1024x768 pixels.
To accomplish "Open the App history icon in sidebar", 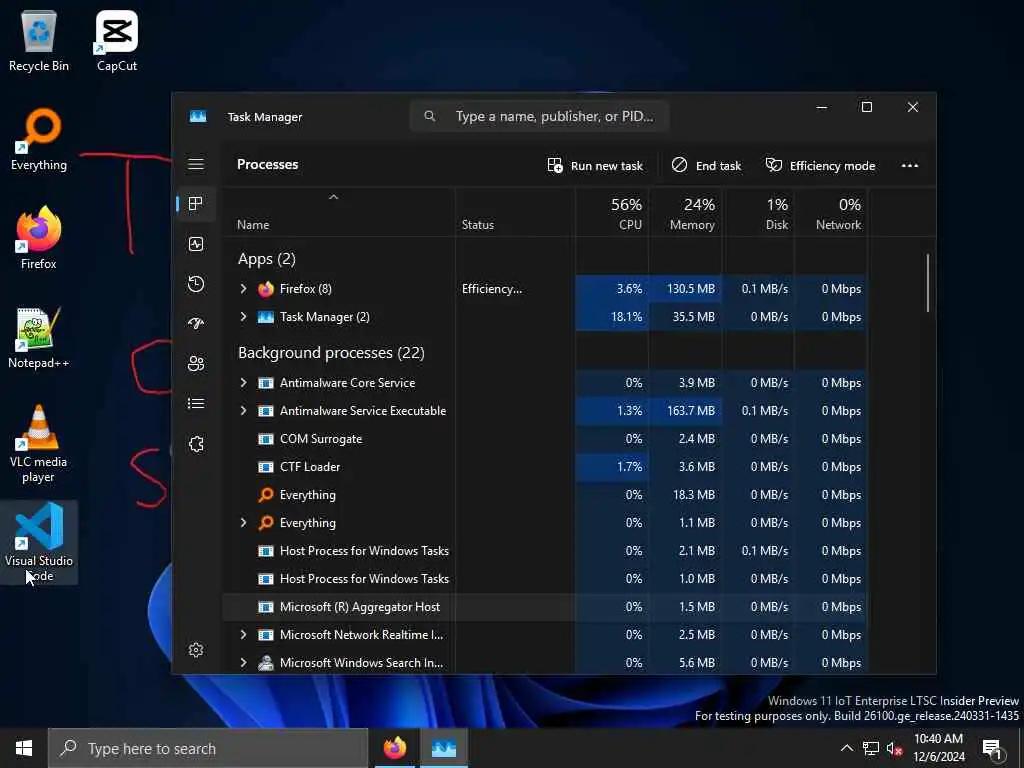I will click(196, 284).
